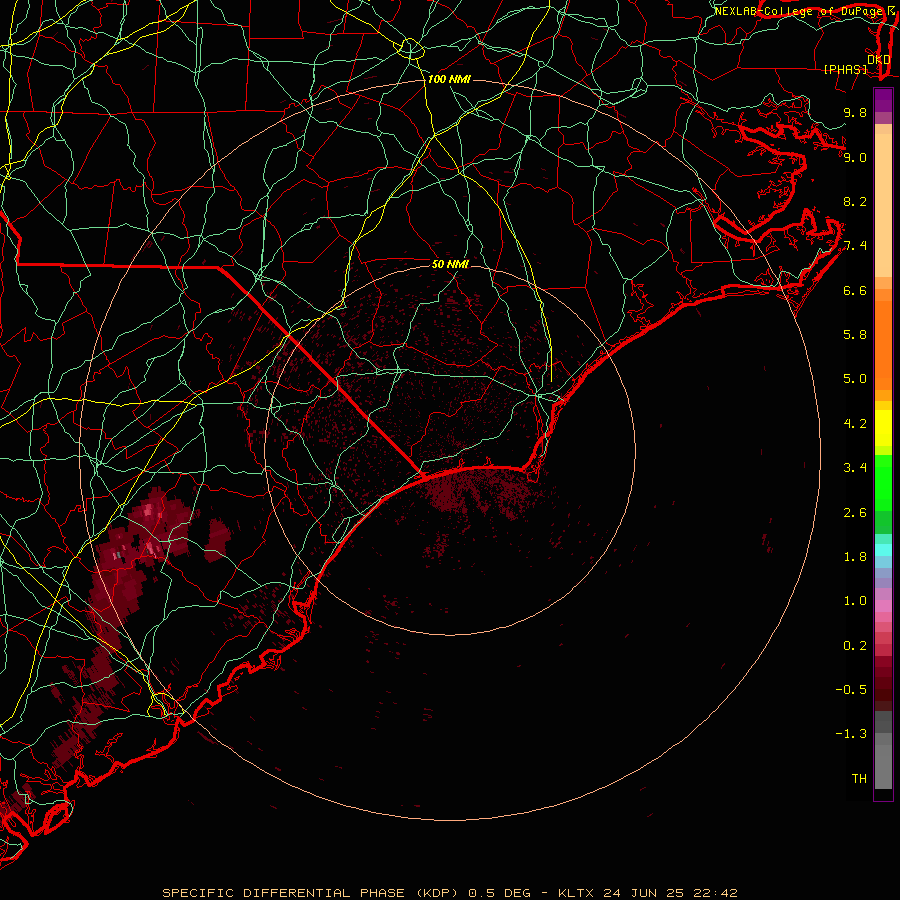The height and width of the screenshot is (900, 900).
Task: Click the purple swatch atop the color bar
Action: [x=883, y=100]
